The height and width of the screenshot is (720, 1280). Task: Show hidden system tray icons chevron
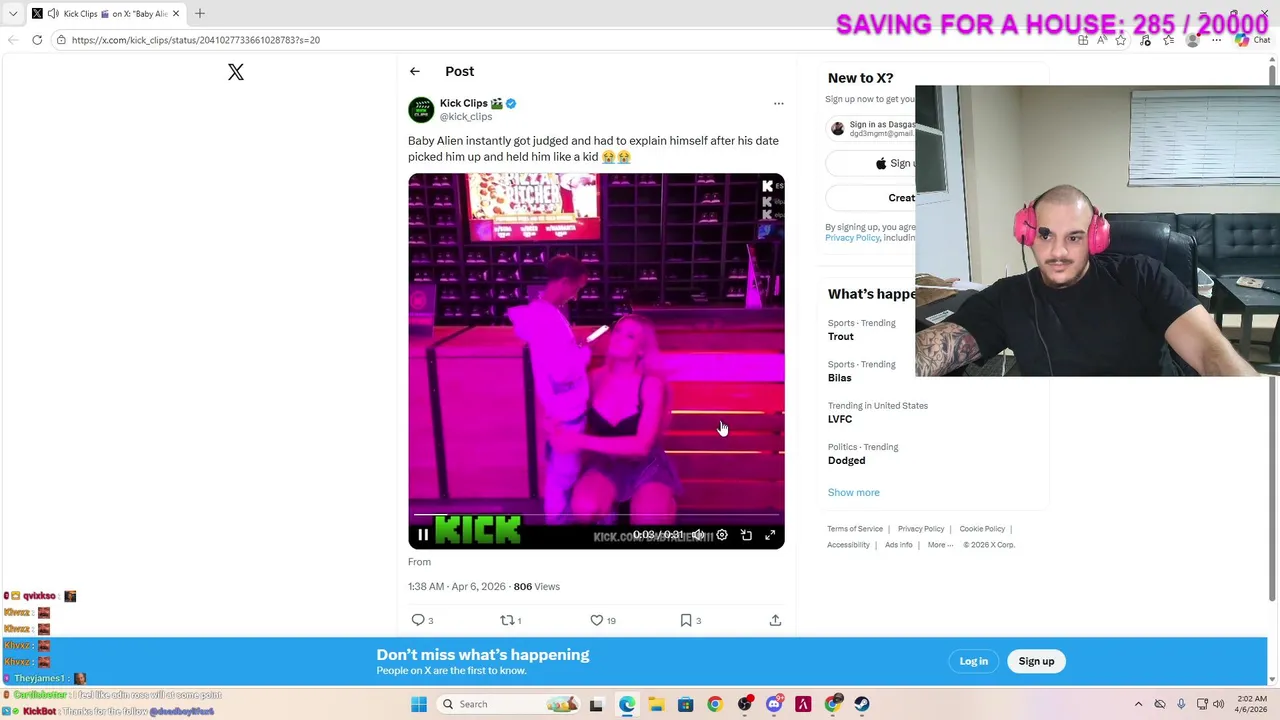[1138, 704]
